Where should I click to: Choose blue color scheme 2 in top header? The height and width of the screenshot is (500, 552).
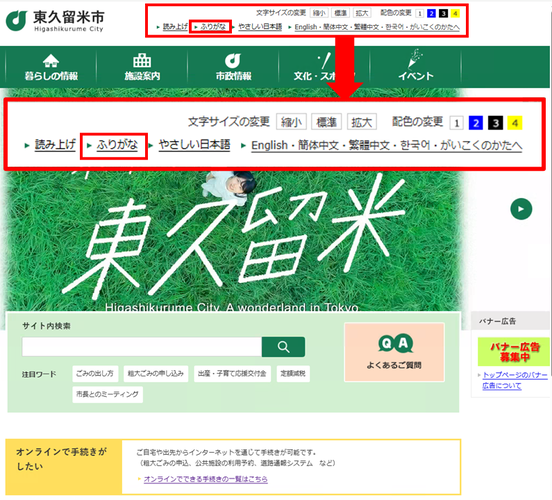tap(431, 14)
